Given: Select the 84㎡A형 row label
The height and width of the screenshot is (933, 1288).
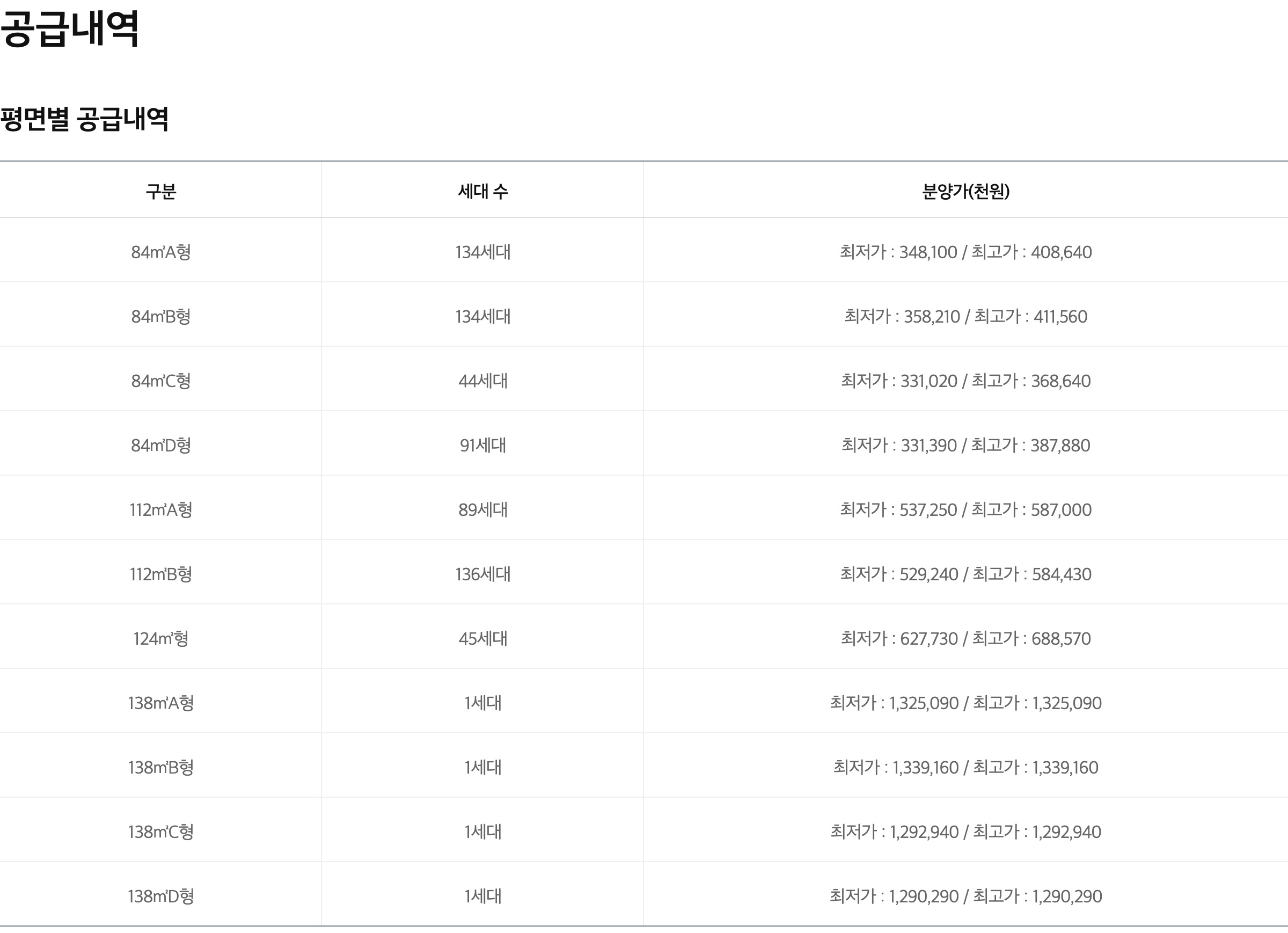Looking at the screenshot, I should [160, 252].
